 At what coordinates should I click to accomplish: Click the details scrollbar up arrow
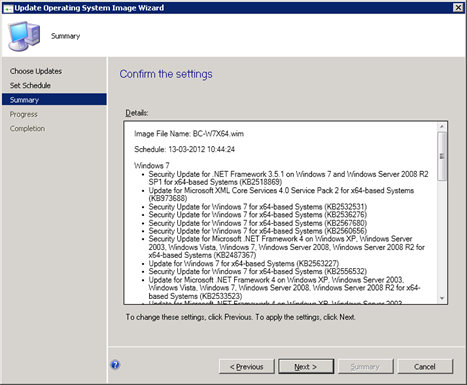click(x=442, y=127)
